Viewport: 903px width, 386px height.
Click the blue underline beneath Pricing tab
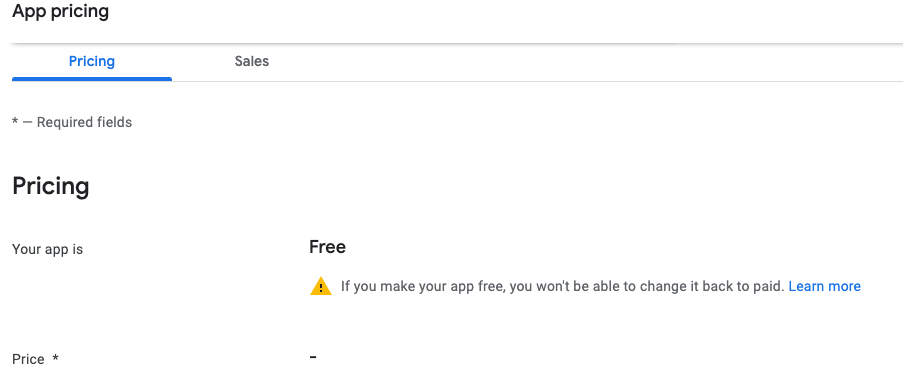(x=92, y=79)
